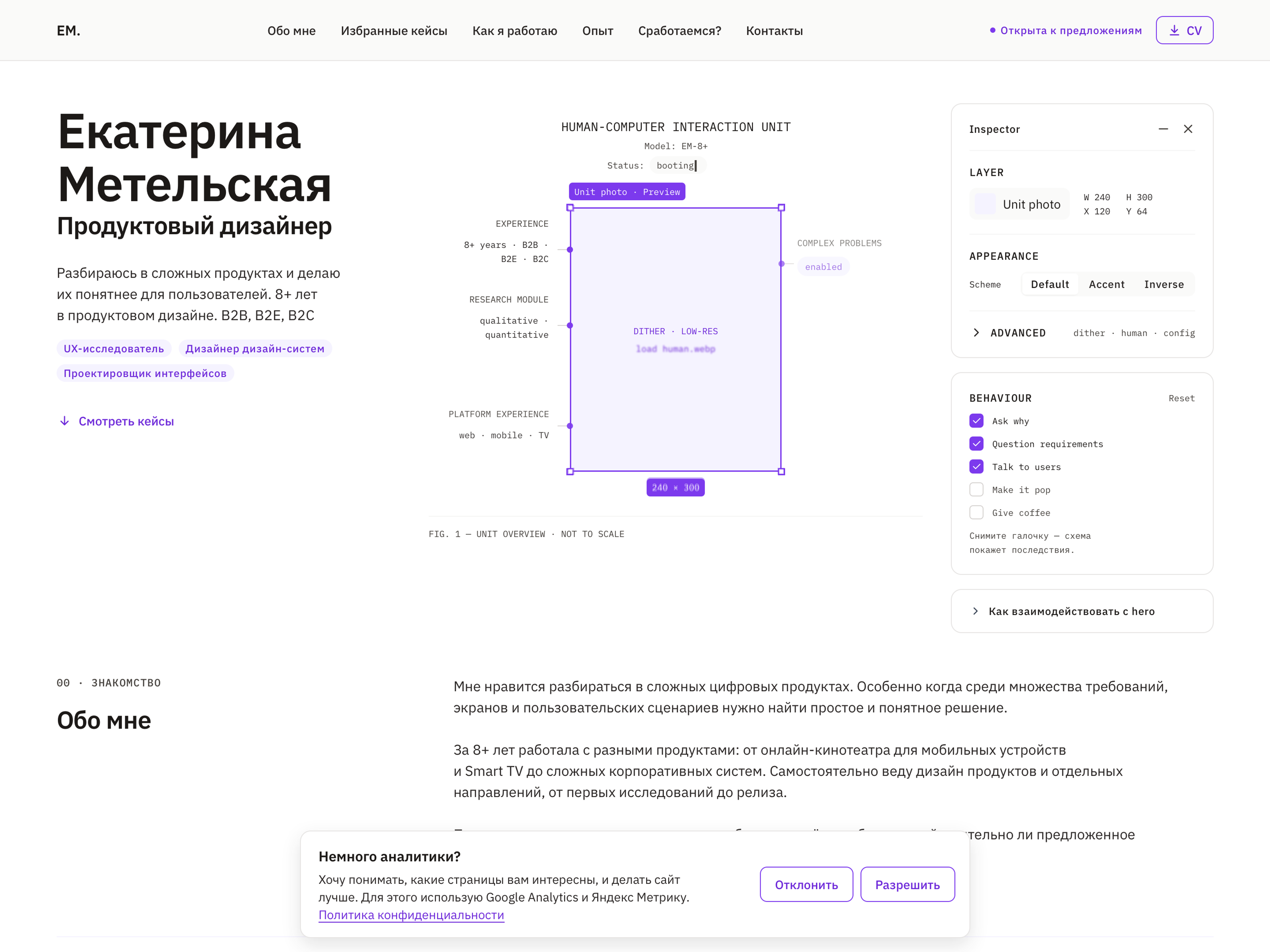Click the download CV button
The width and height of the screenshot is (1270, 952).
pyautogui.click(x=1184, y=30)
